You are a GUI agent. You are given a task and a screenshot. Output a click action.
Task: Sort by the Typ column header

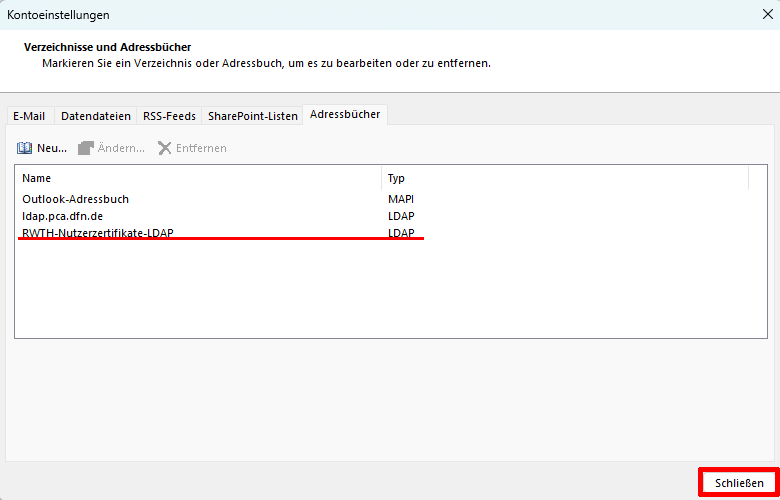(565, 178)
